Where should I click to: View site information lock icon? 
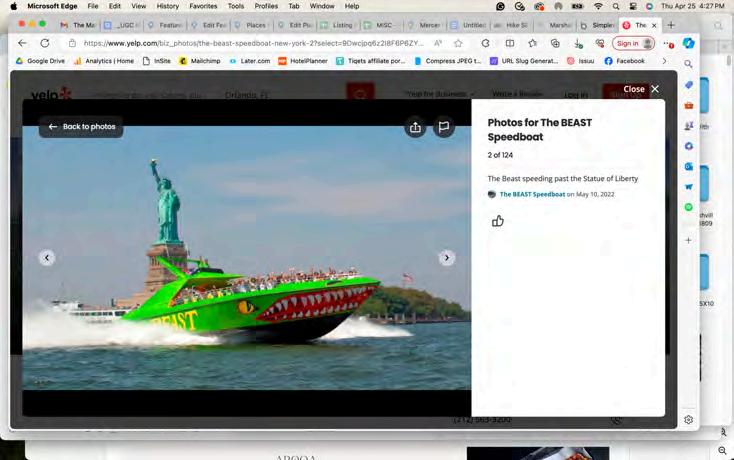pos(72,43)
